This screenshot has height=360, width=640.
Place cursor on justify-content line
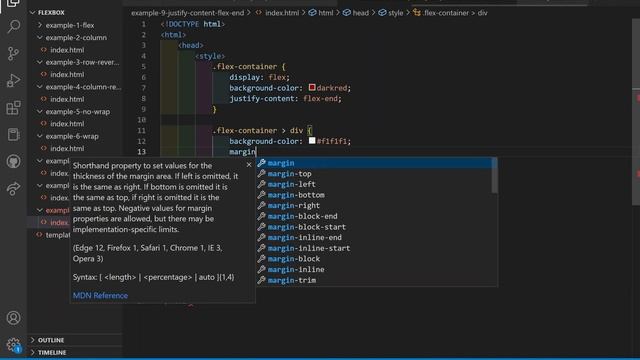(285, 98)
